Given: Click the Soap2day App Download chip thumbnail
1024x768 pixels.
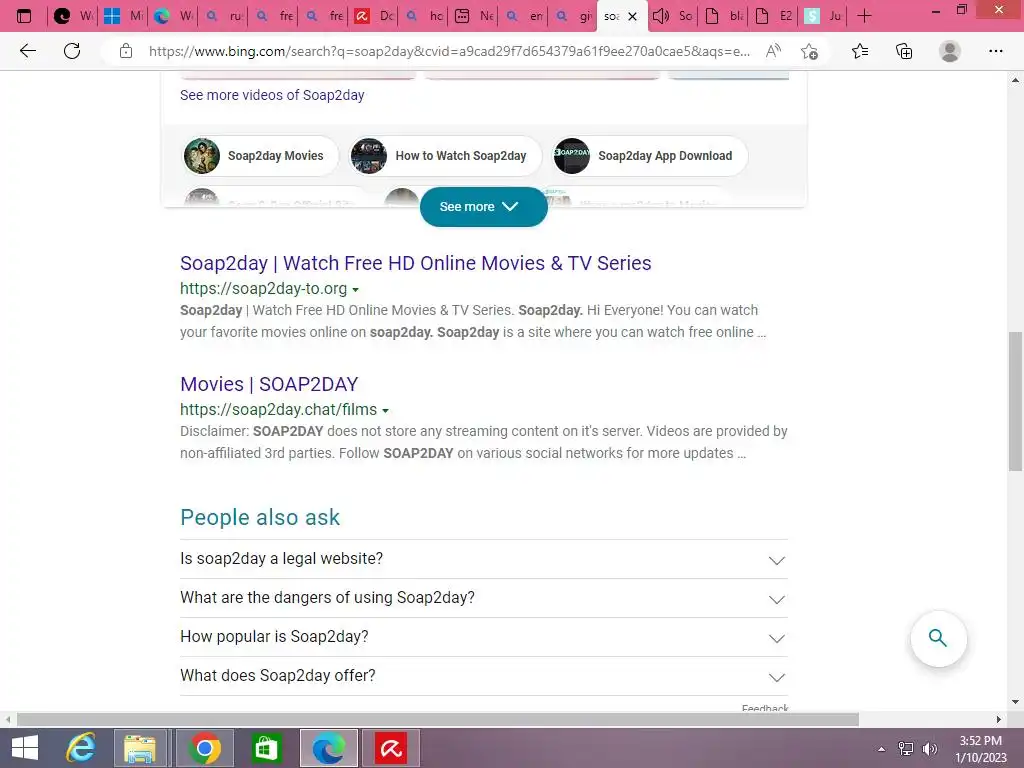Looking at the screenshot, I should [x=571, y=156].
